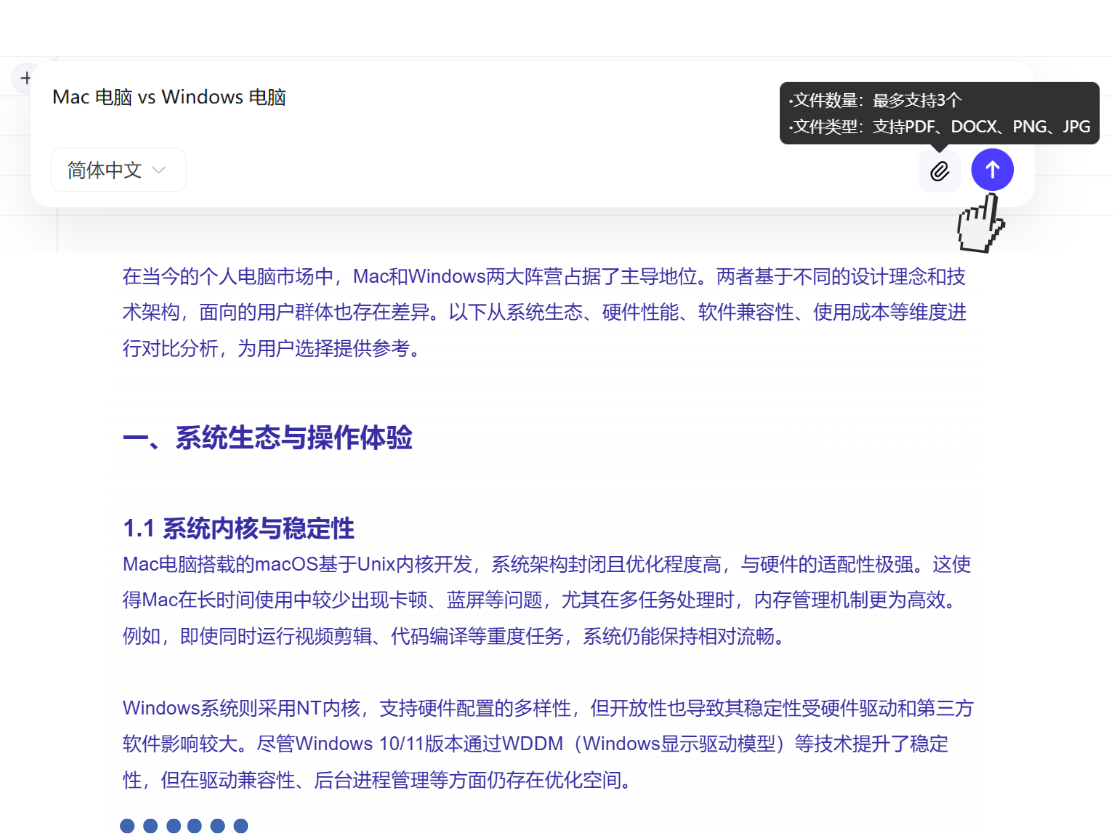Click the chevron next to 简体中文

point(159,170)
